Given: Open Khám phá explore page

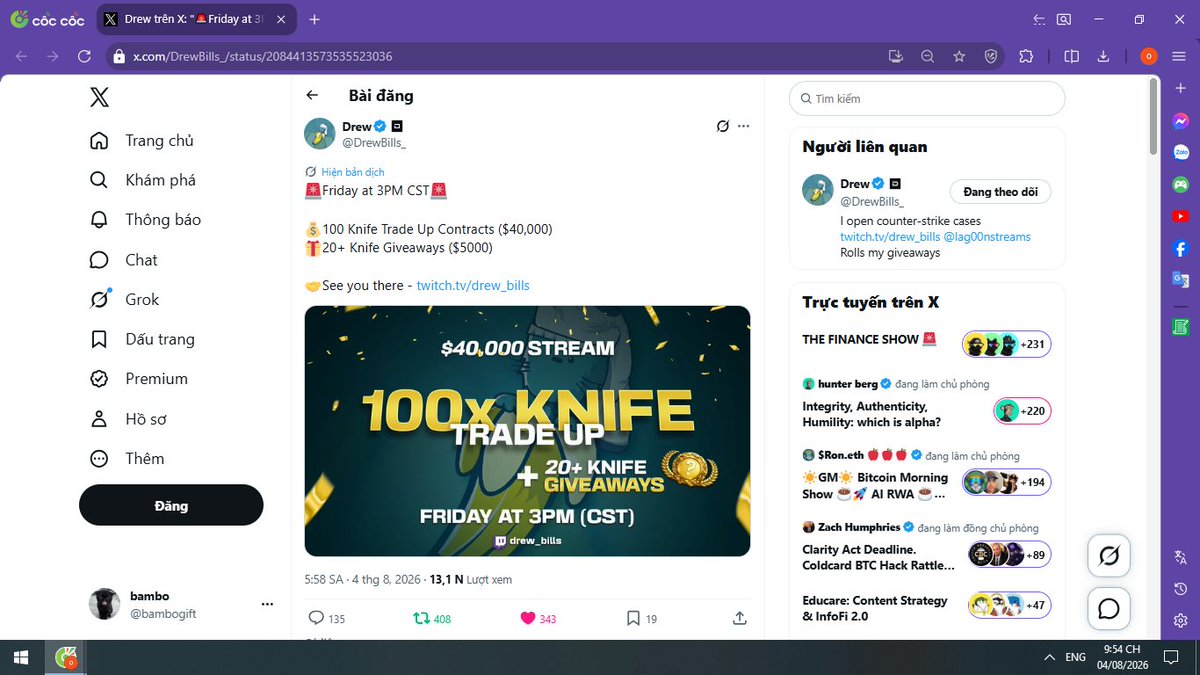Looking at the screenshot, I should (x=142, y=180).
